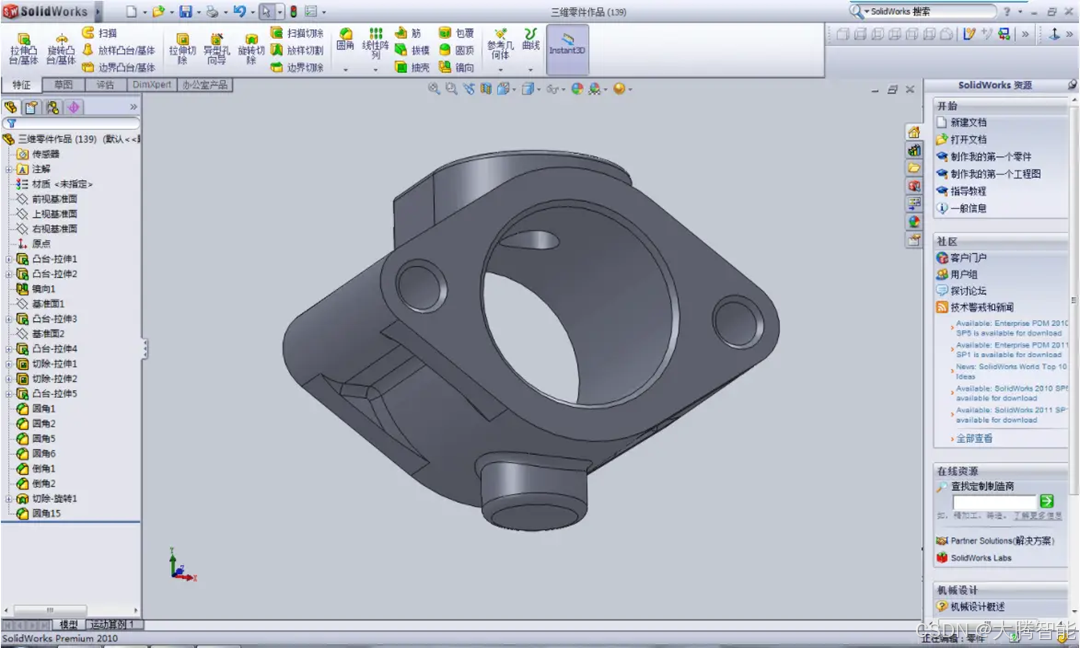Select the 包覆 wrap tool
This screenshot has height=648, width=1080.
tap(457, 32)
